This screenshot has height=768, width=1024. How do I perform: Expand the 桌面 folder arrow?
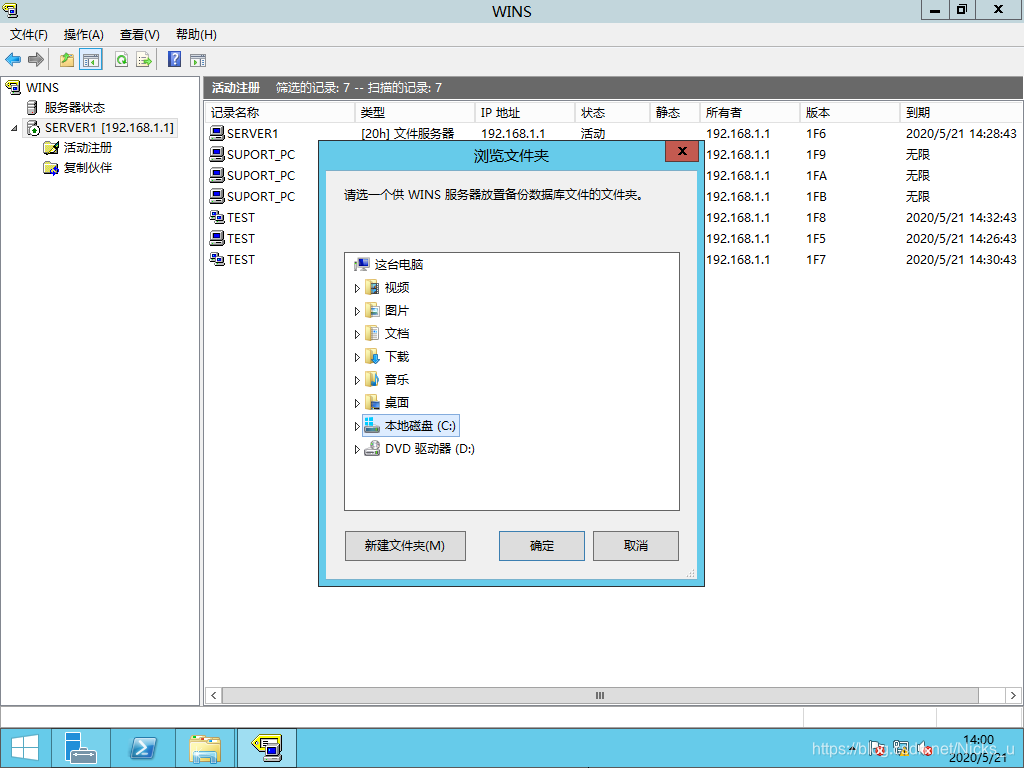(357, 403)
